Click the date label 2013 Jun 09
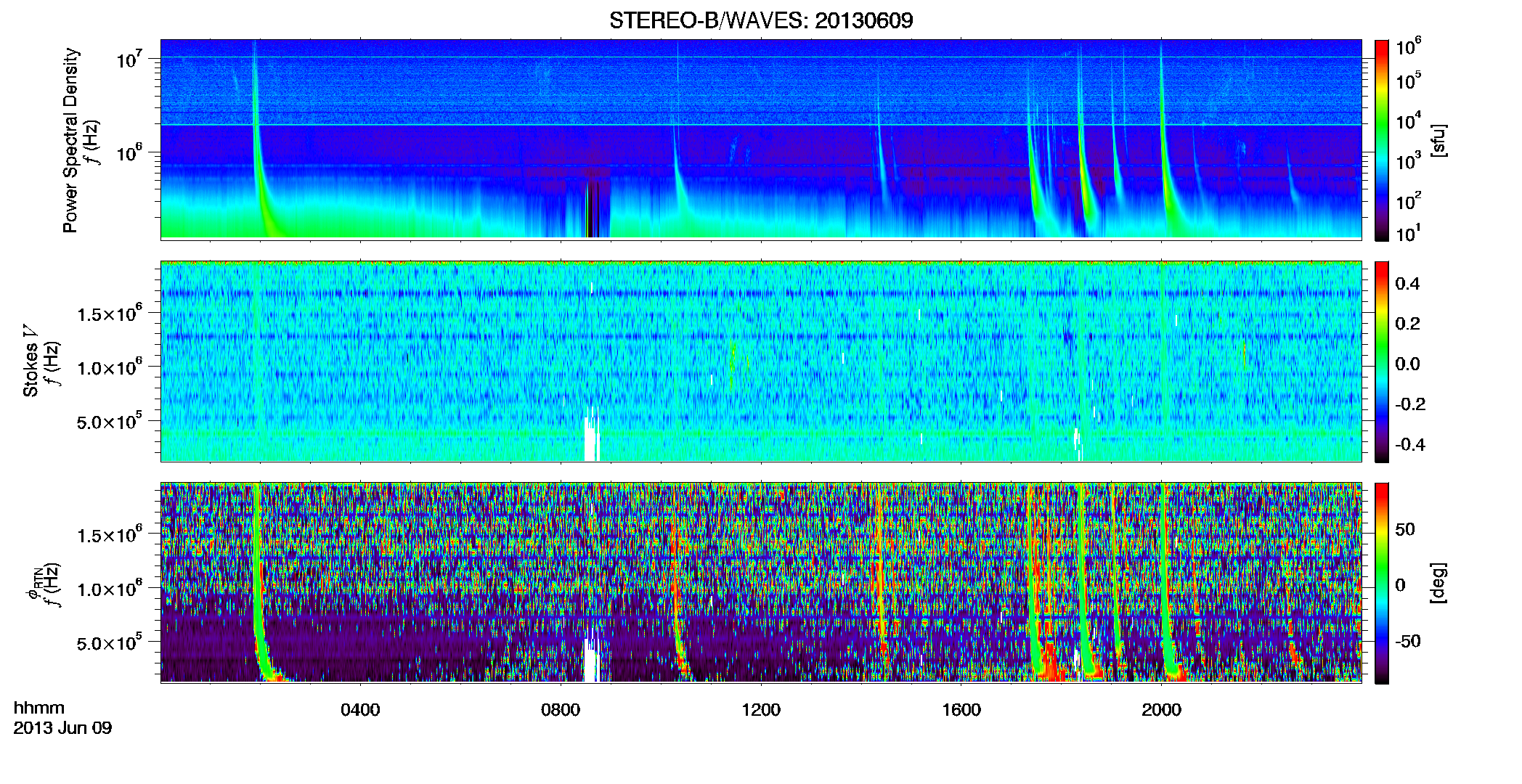The image size is (1522, 784). coord(62,728)
